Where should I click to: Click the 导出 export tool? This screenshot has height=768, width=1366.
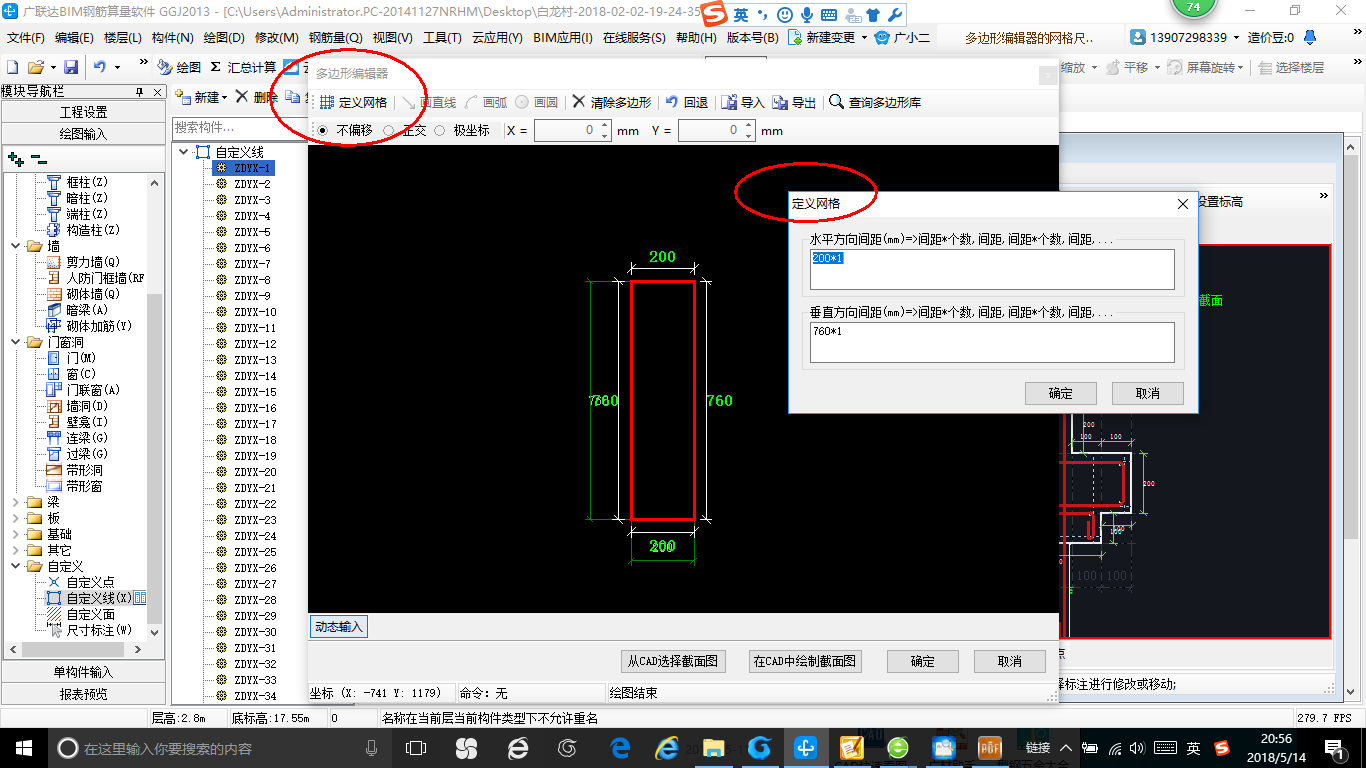(x=795, y=103)
